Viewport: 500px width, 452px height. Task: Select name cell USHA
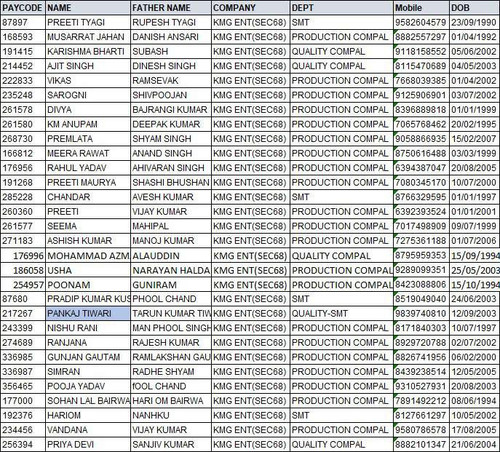pyautogui.click(x=88, y=270)
